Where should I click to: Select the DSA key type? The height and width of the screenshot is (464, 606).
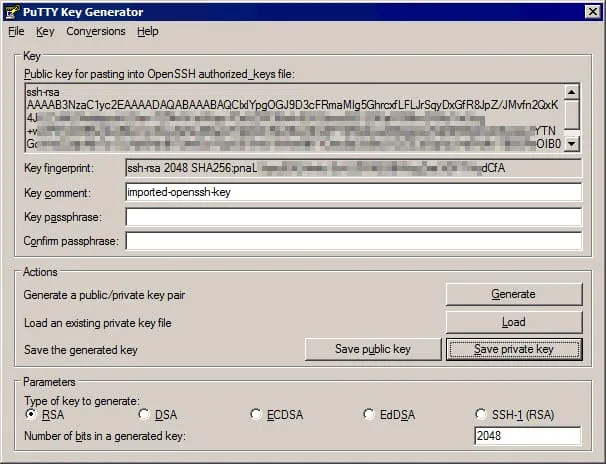click(x=144, y=414)
